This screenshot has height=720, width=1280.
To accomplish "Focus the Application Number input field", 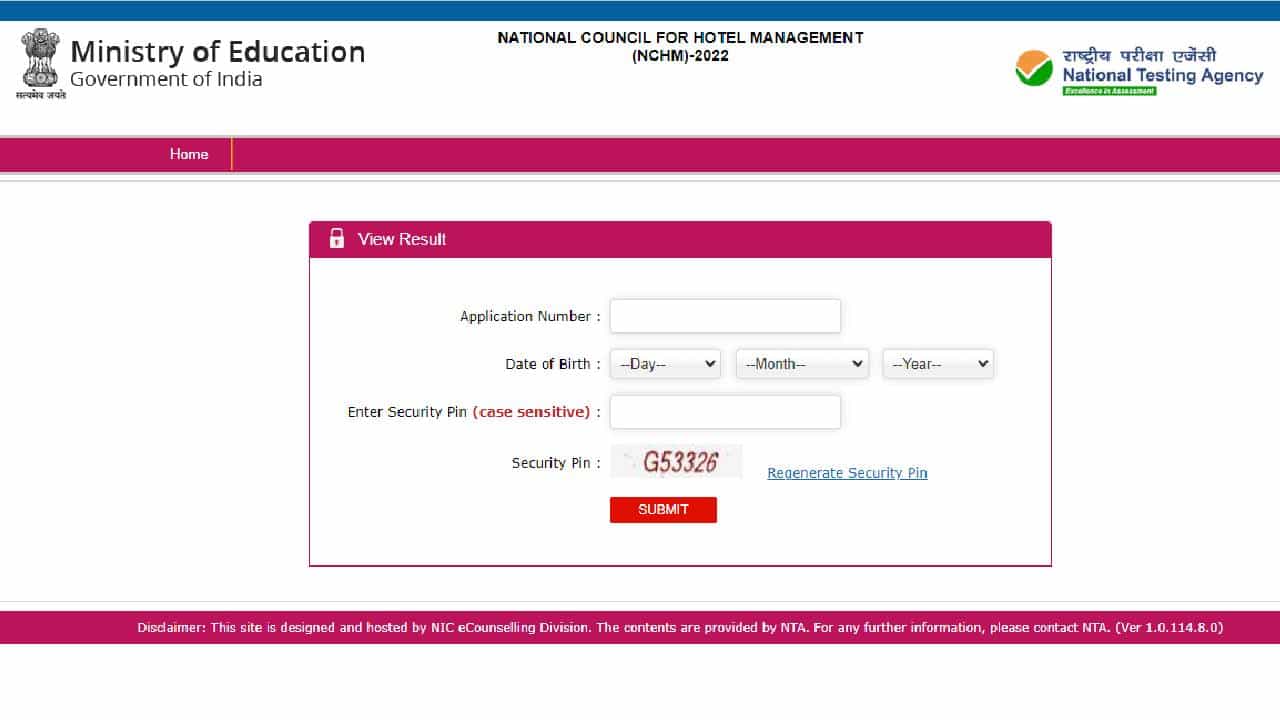I will coord(725,316).
